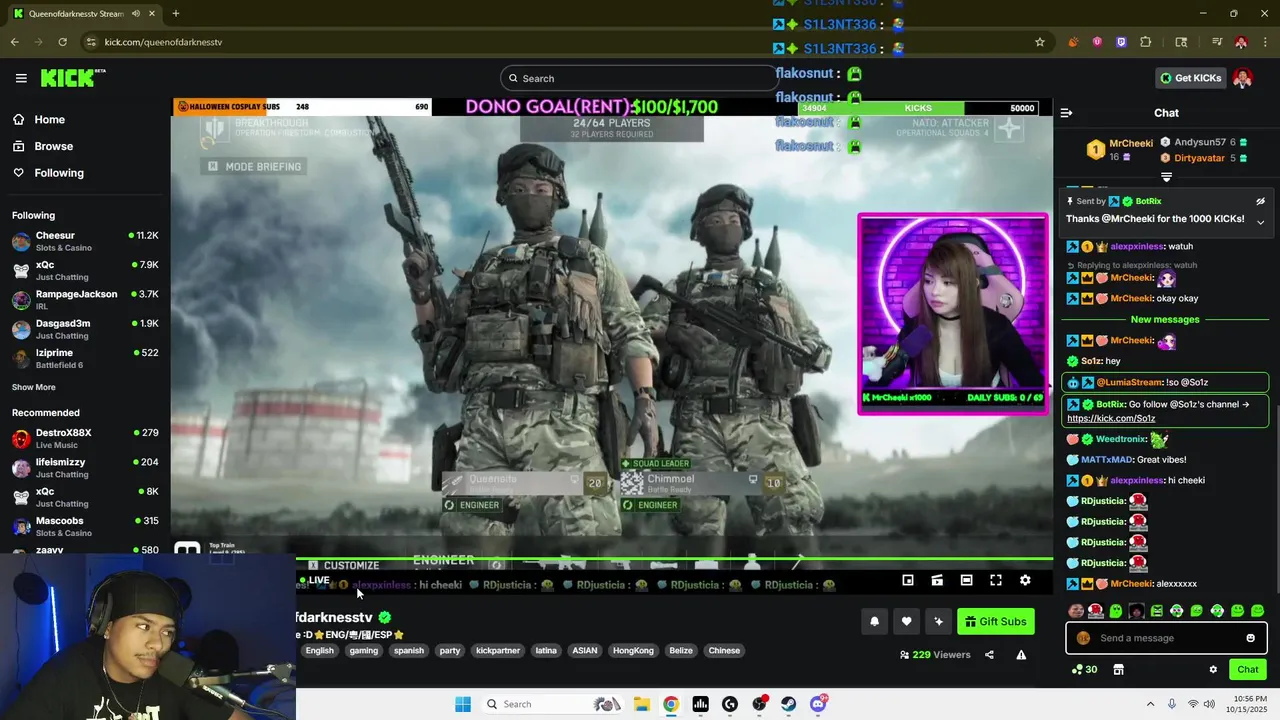This screenshot has width=1280, height=720.
Task: Click the Belize tag
Action: pyautogui.click(x=681, y=650)
